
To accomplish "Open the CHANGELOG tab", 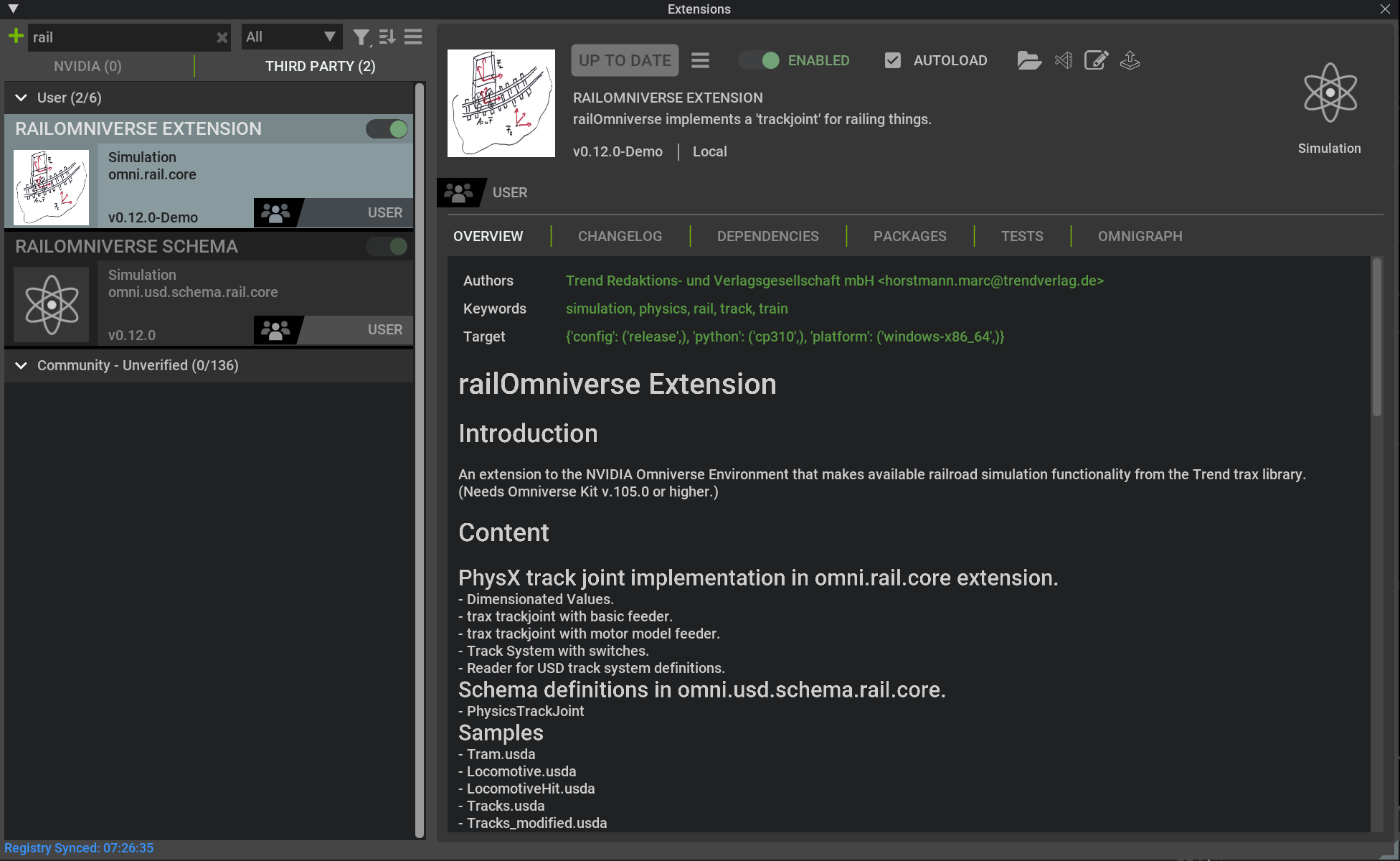I will pos(620,236).
